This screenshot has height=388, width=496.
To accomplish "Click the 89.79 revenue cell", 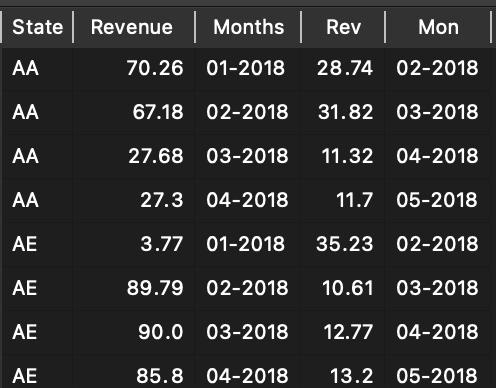I will click(x=134, y=288).
